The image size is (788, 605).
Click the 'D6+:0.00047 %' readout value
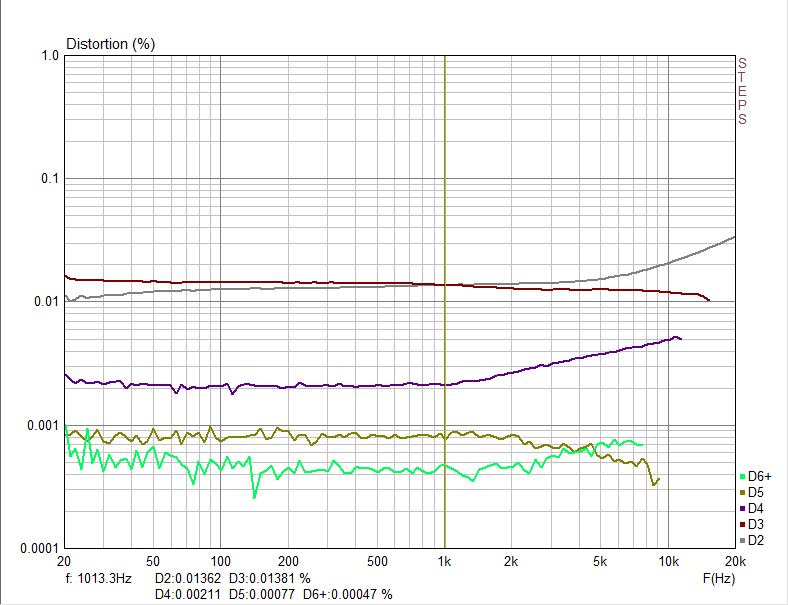(x=347, y=595)
